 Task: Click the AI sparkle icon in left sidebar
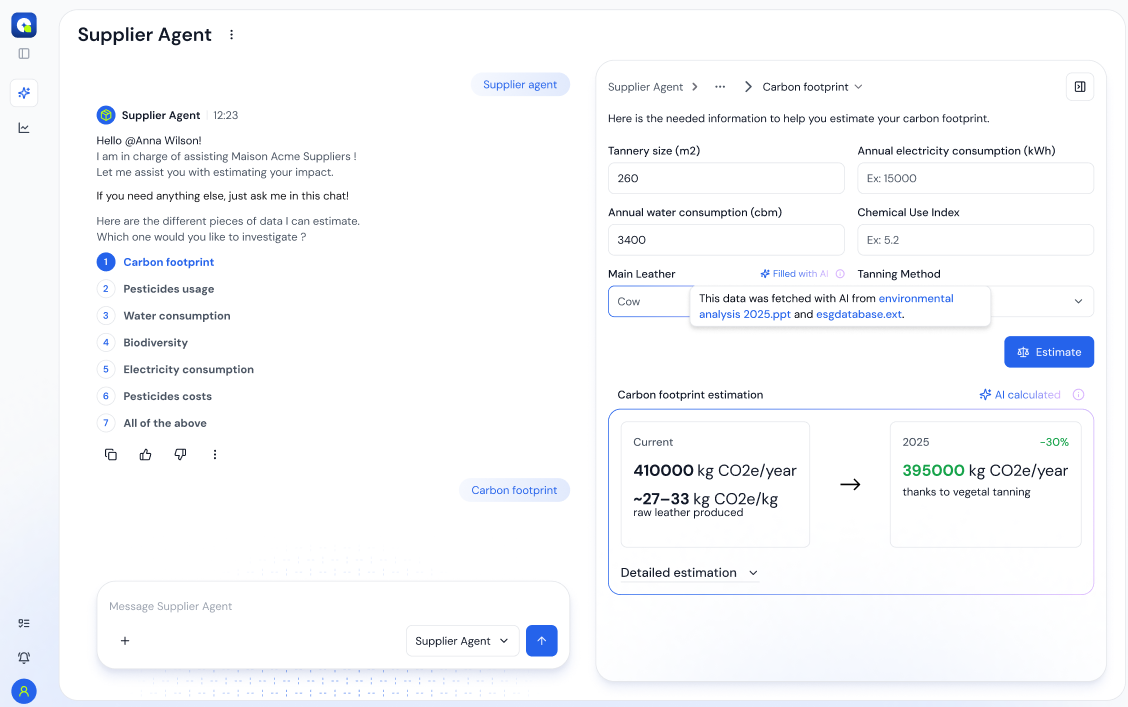(x=24, y=93)
